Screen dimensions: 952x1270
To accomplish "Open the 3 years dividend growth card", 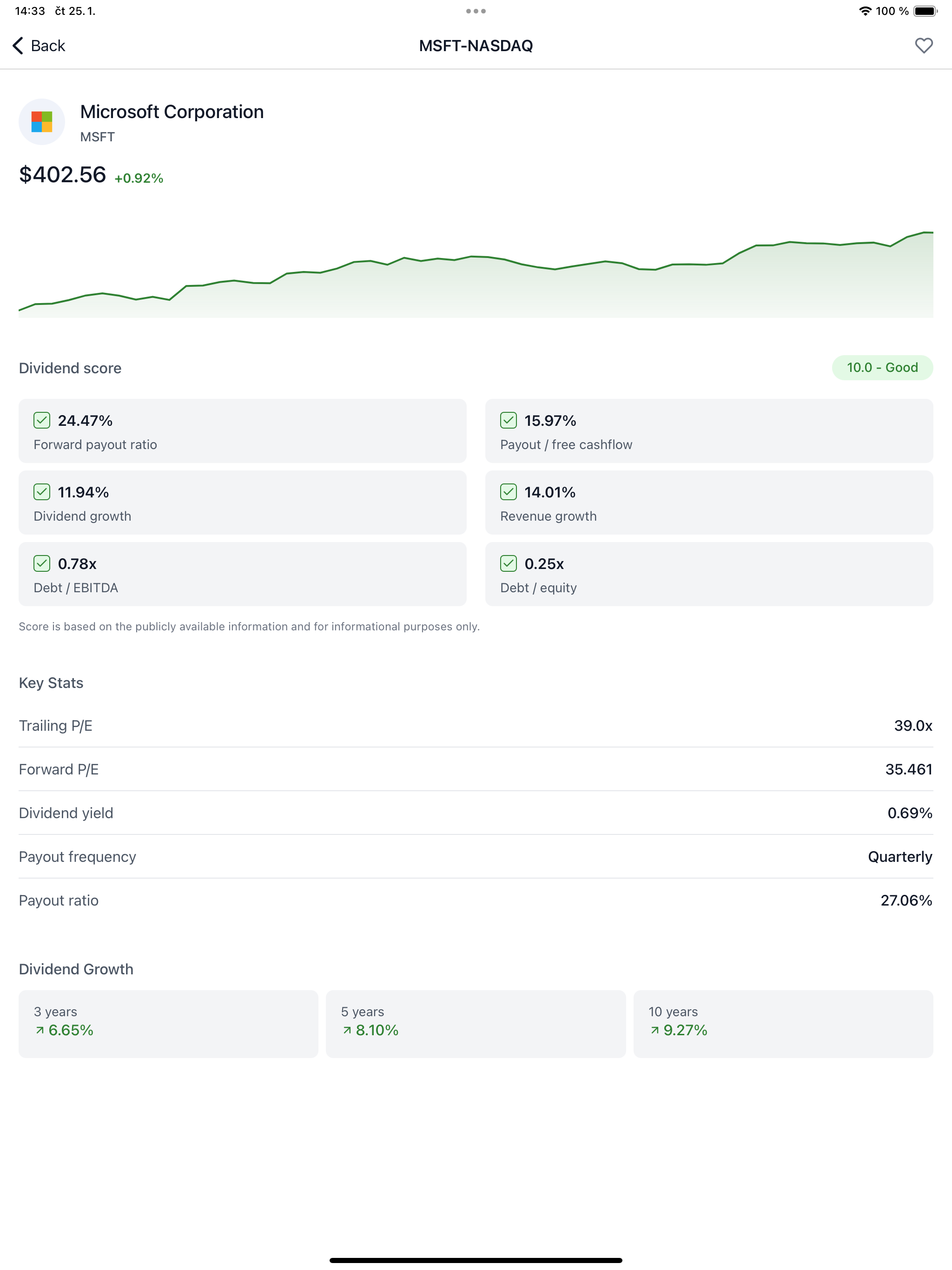I will click(x=168, y=1024).
